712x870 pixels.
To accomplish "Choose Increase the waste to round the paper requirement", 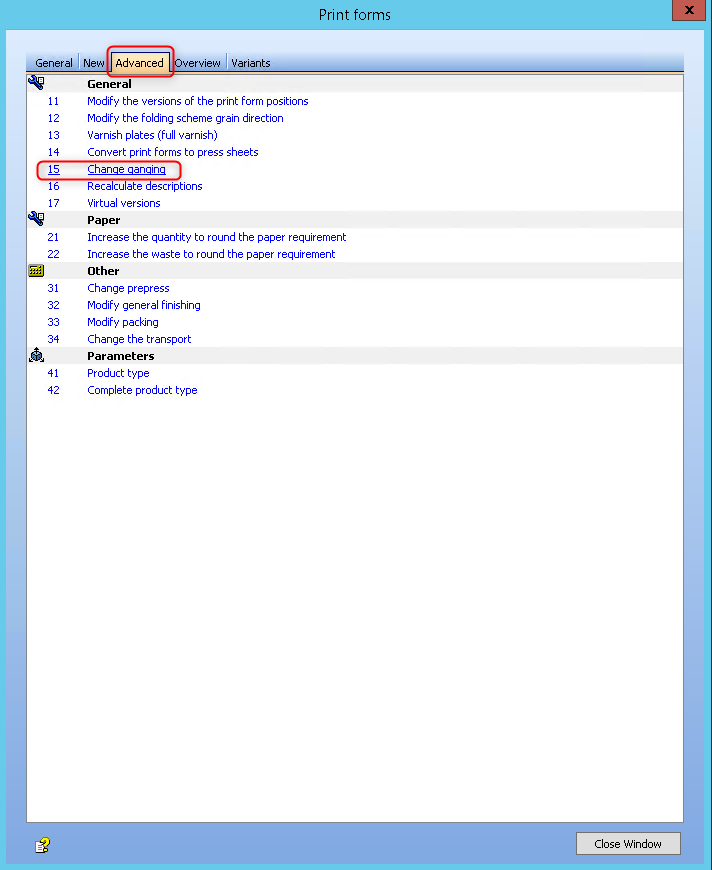I will [211, 254].
